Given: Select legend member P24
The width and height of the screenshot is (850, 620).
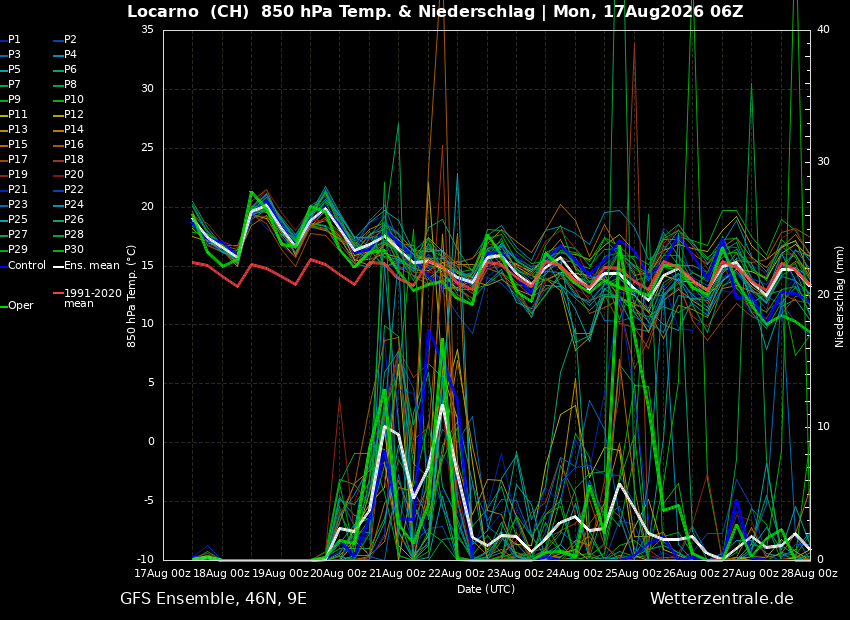Looking at the screenshot, I should (68, 204).
